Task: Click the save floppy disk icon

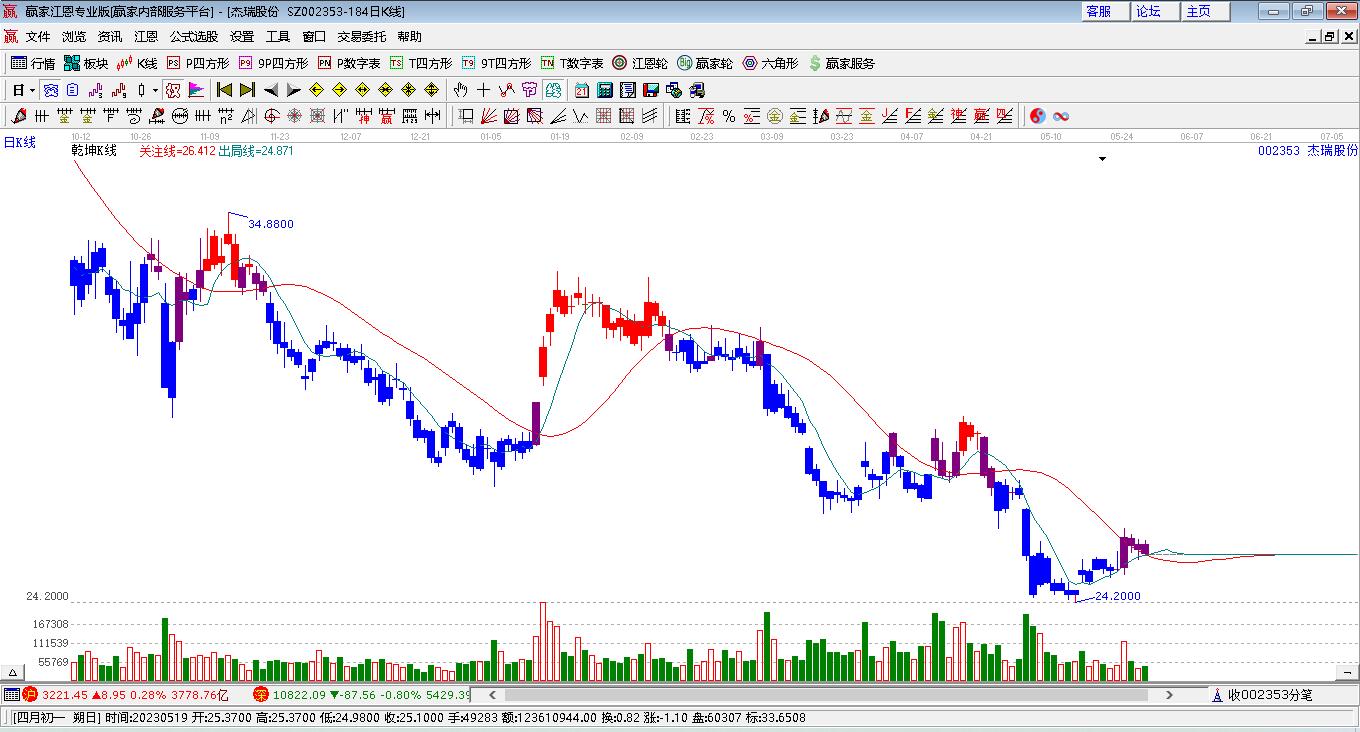Action: (650, 90)
